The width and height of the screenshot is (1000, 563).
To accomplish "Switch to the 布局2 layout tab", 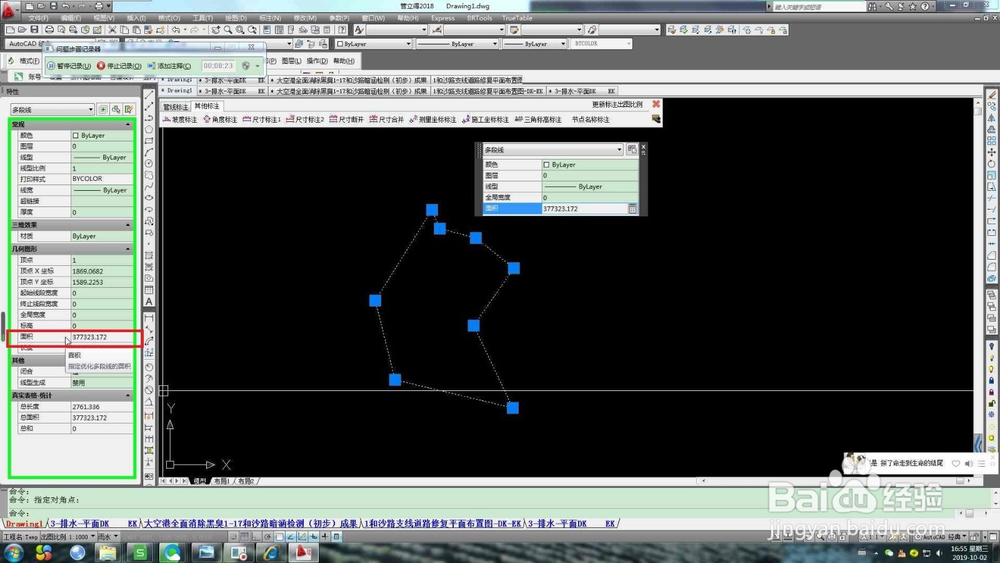I will click(246, 481).
